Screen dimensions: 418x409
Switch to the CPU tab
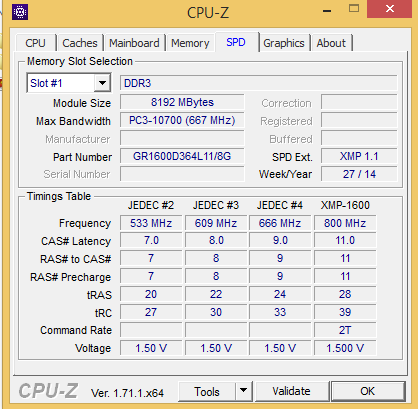pos(35,43)
